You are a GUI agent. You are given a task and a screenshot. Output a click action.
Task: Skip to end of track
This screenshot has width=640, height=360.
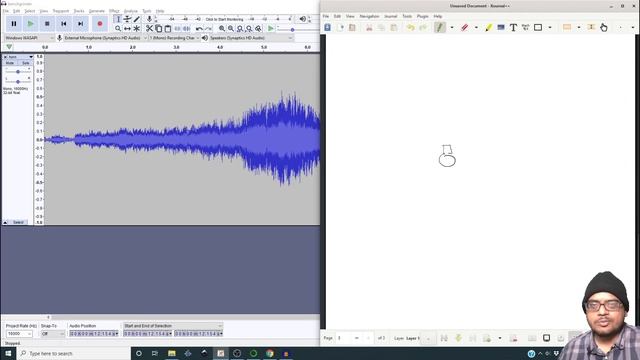(x=80, y=24)
